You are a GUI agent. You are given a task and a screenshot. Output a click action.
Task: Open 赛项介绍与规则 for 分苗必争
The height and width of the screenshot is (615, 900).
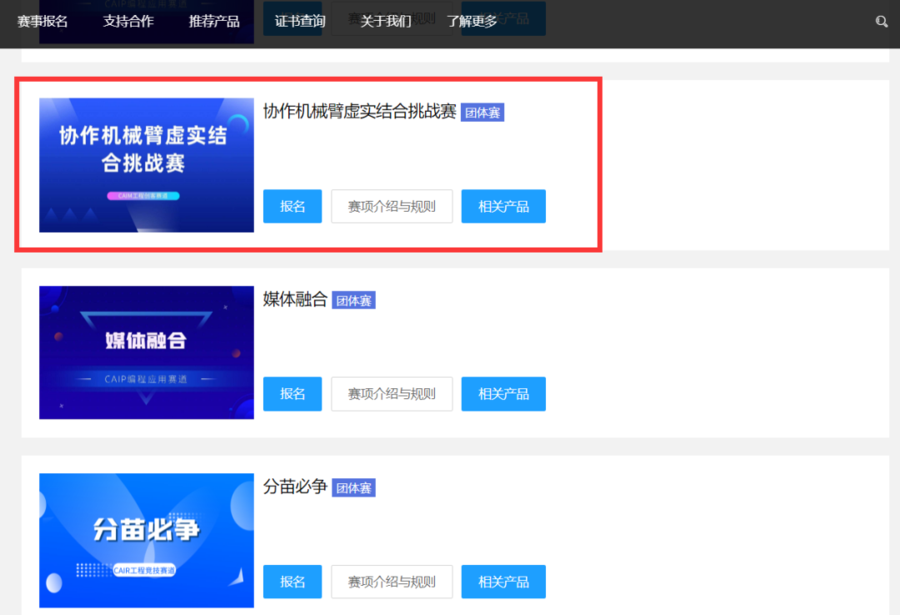(x=391, y=582)
